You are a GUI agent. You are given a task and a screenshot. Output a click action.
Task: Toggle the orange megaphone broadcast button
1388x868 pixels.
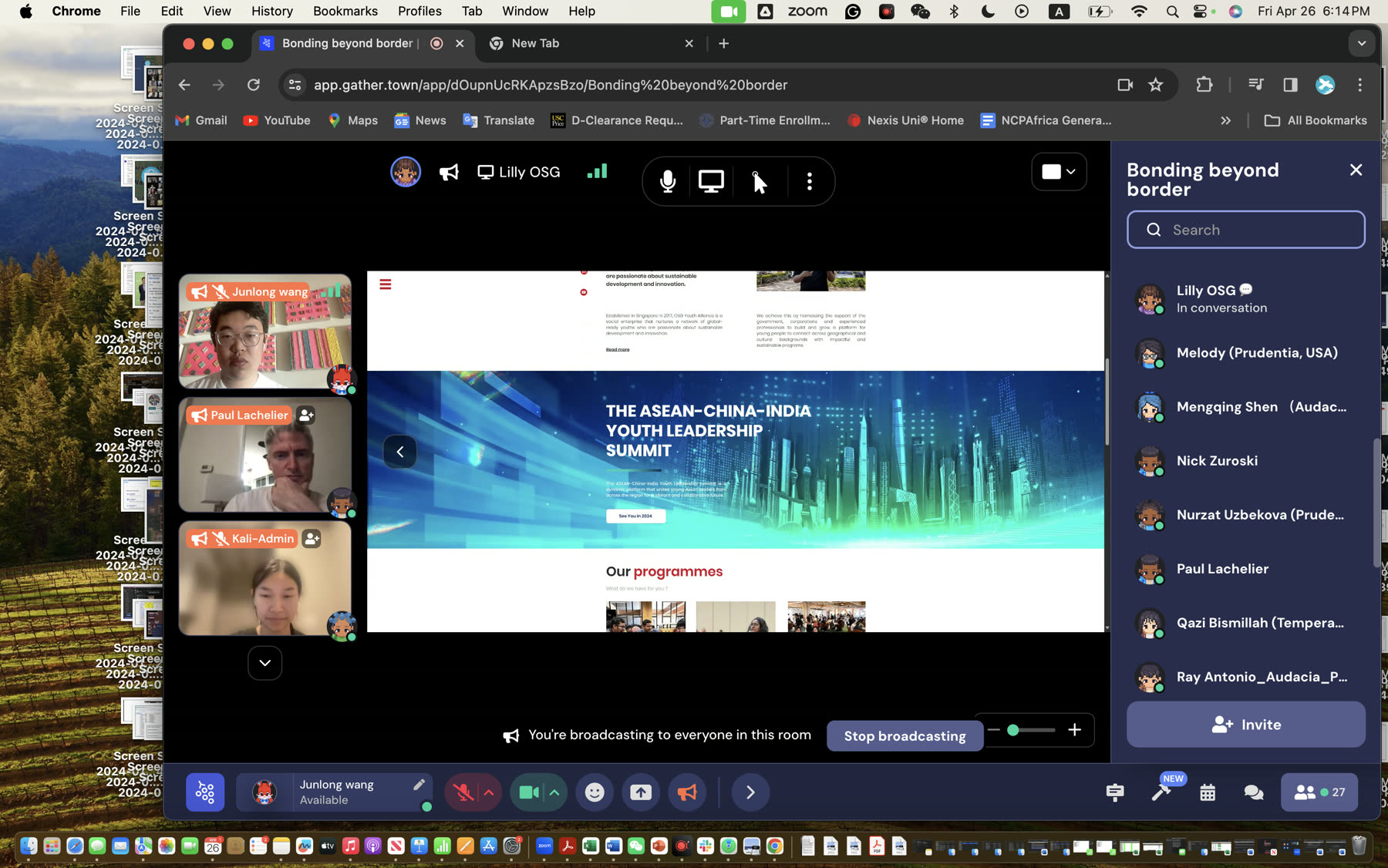click(687, 792)
